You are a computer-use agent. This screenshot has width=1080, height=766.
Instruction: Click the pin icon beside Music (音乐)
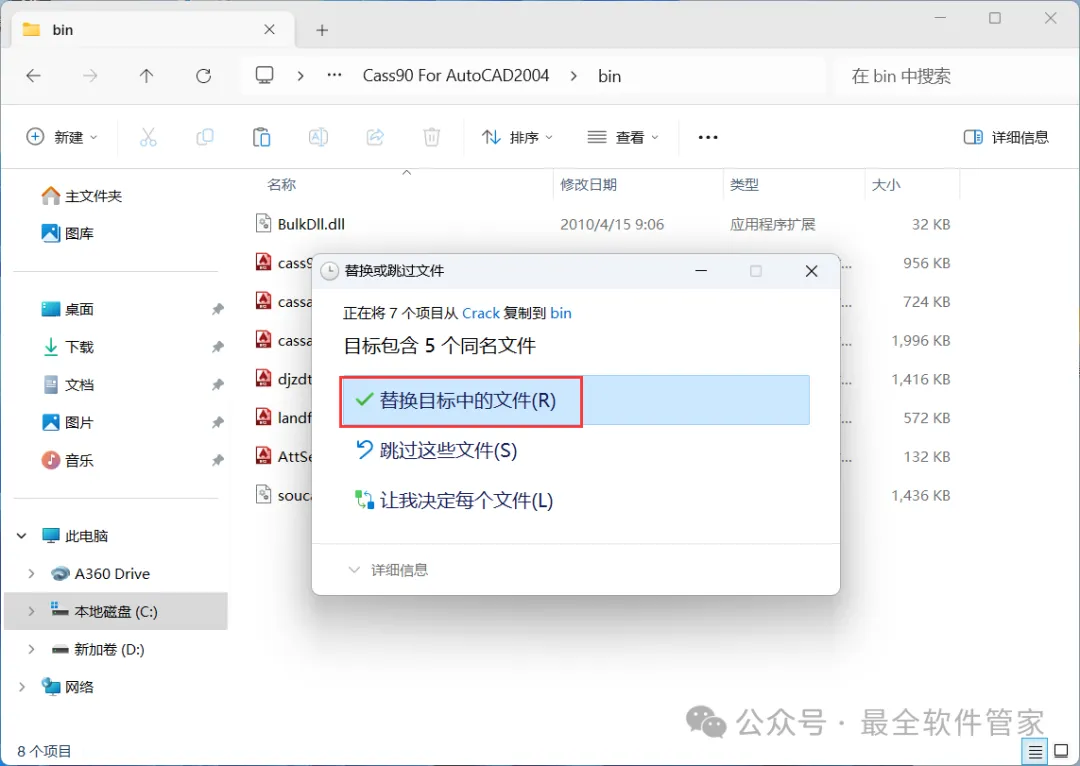click(x=218, y=460)
